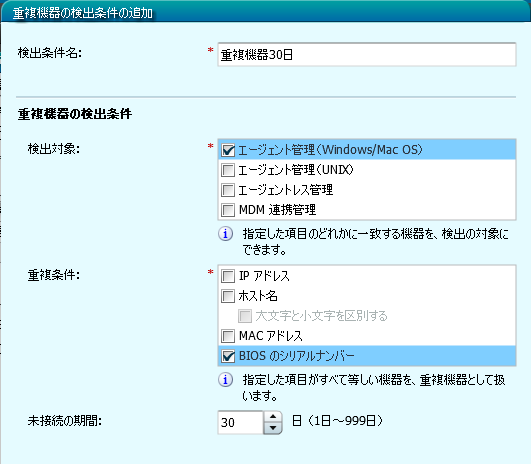Image resolution: width=531 pixels, height=464 pixels.
Task: Check the エージェントレス管理 option
Action: [228, 190]
